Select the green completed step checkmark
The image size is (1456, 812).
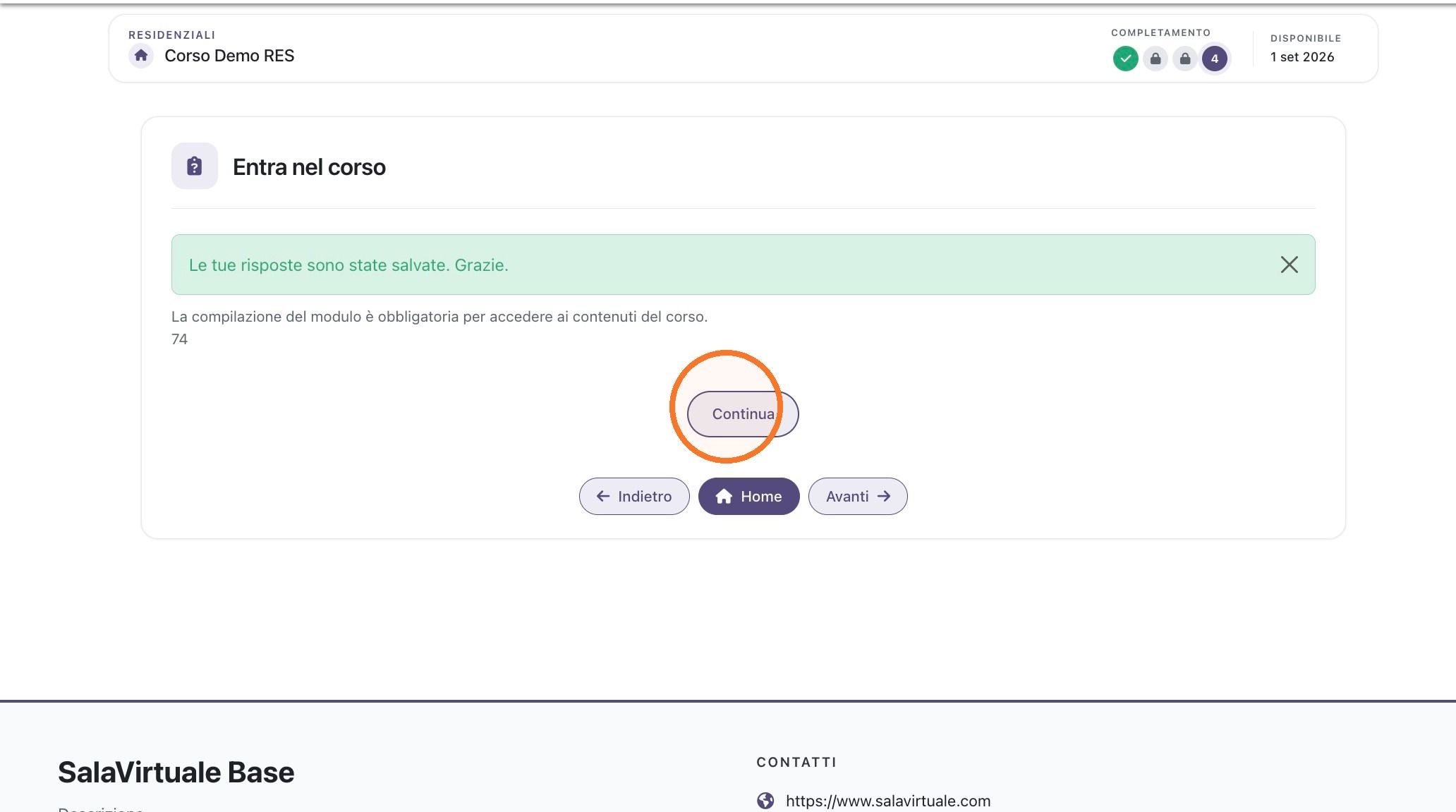point(1126,59)
